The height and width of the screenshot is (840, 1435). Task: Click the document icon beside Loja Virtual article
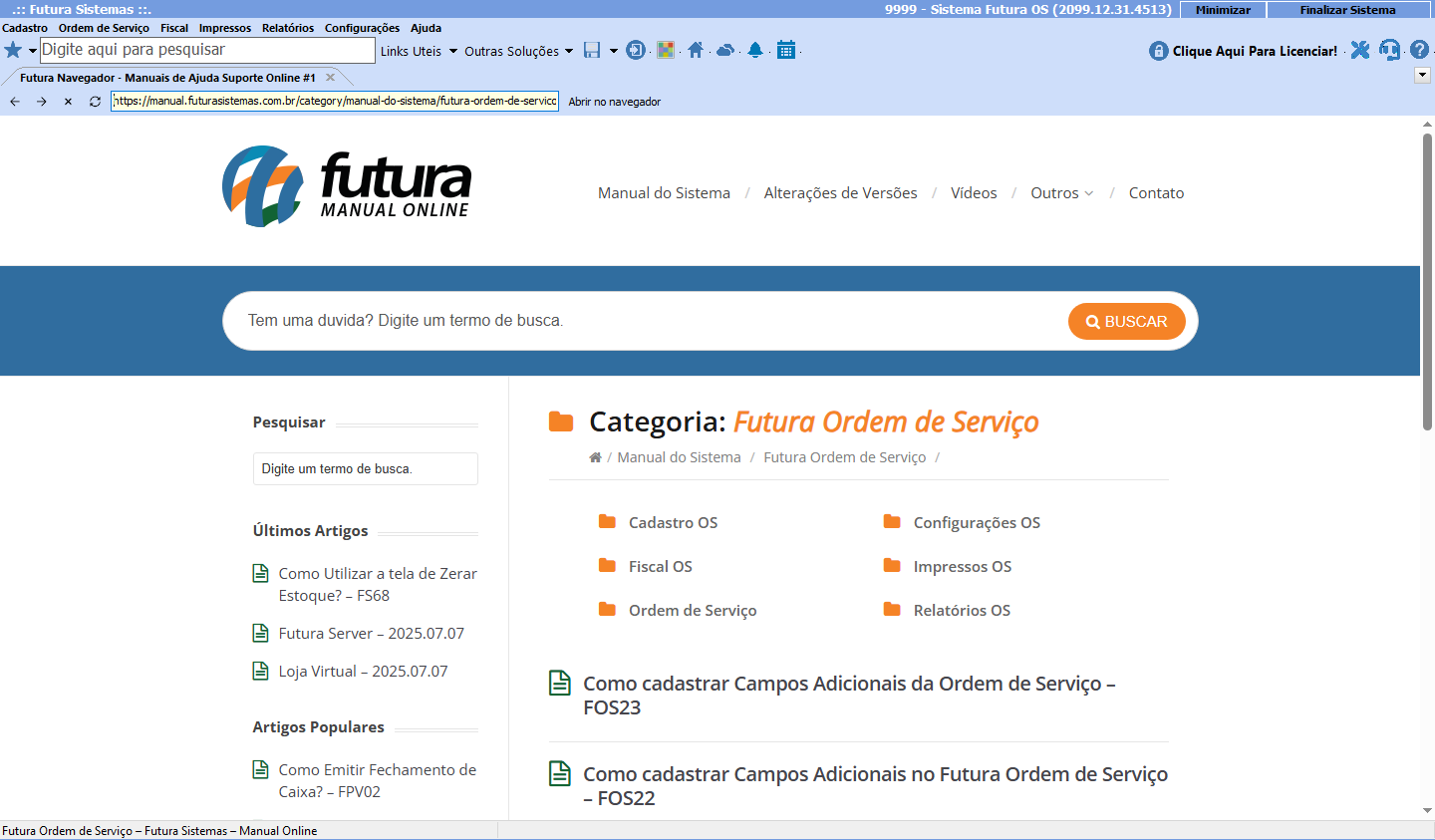261,671
